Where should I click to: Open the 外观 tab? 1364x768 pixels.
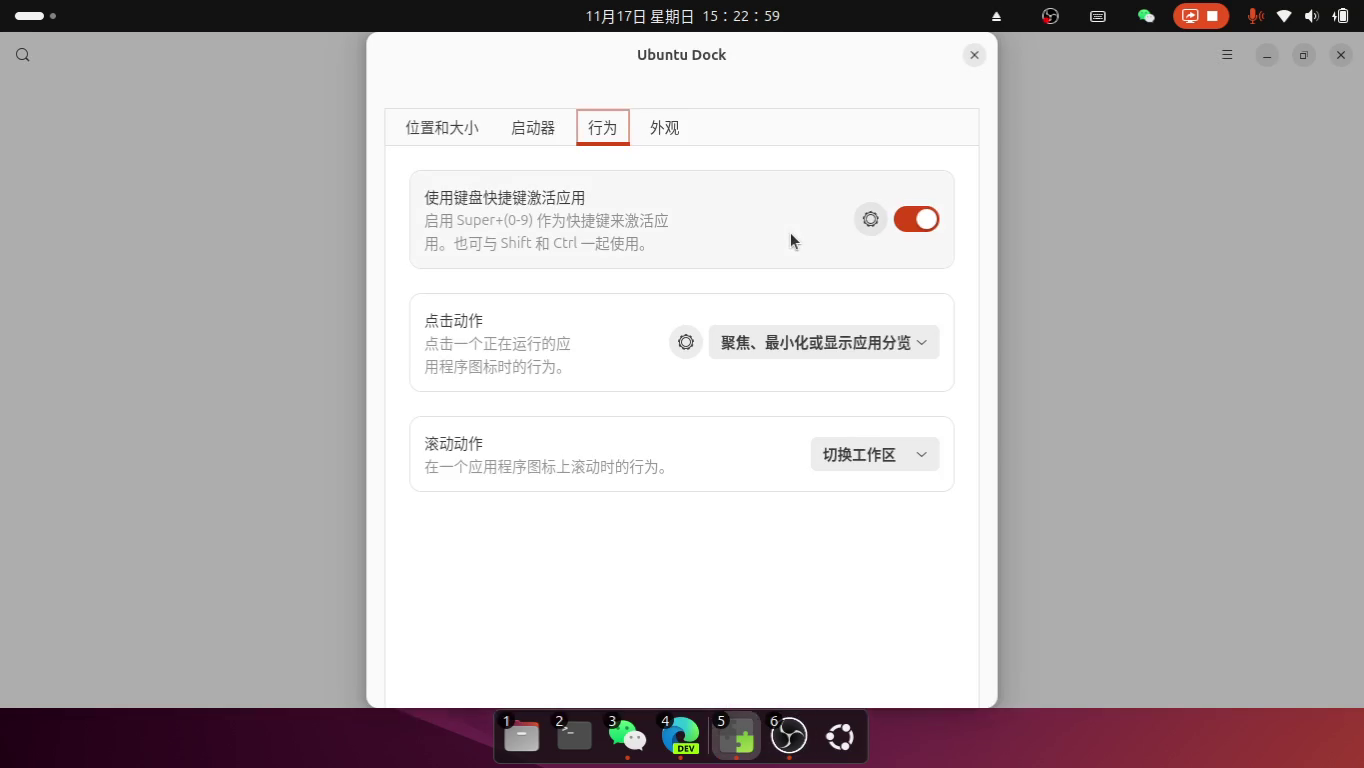click(x=665, y=128)
